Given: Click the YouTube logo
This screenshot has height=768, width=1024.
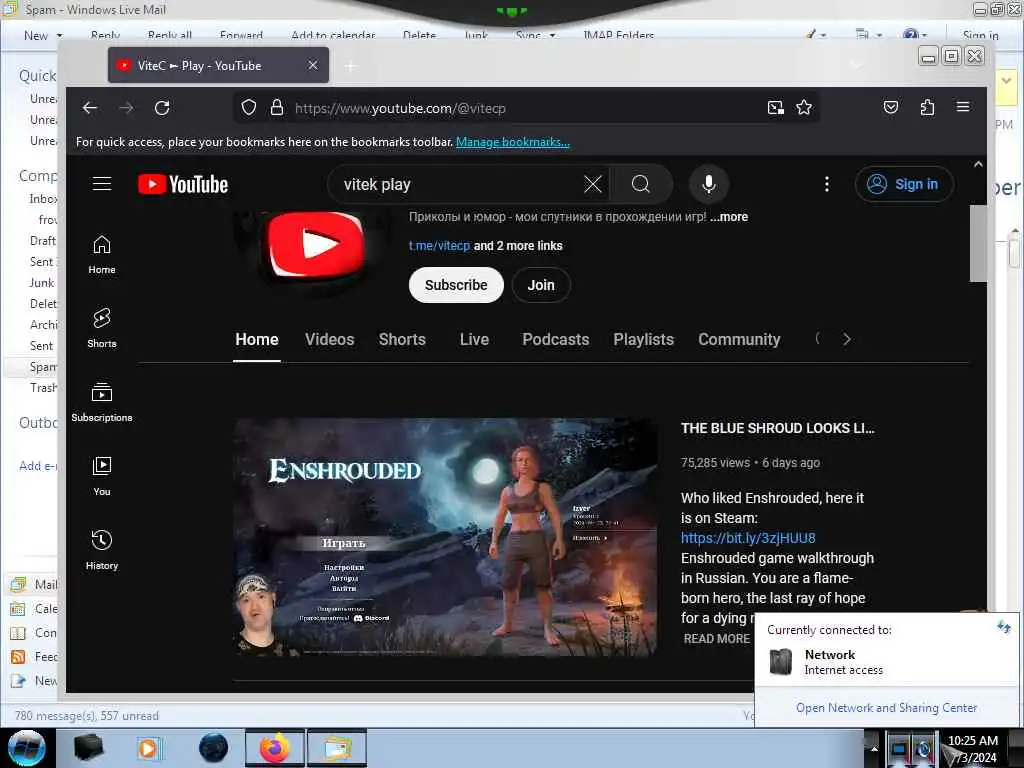Looking at the screenshot, I should click(183, 185).
